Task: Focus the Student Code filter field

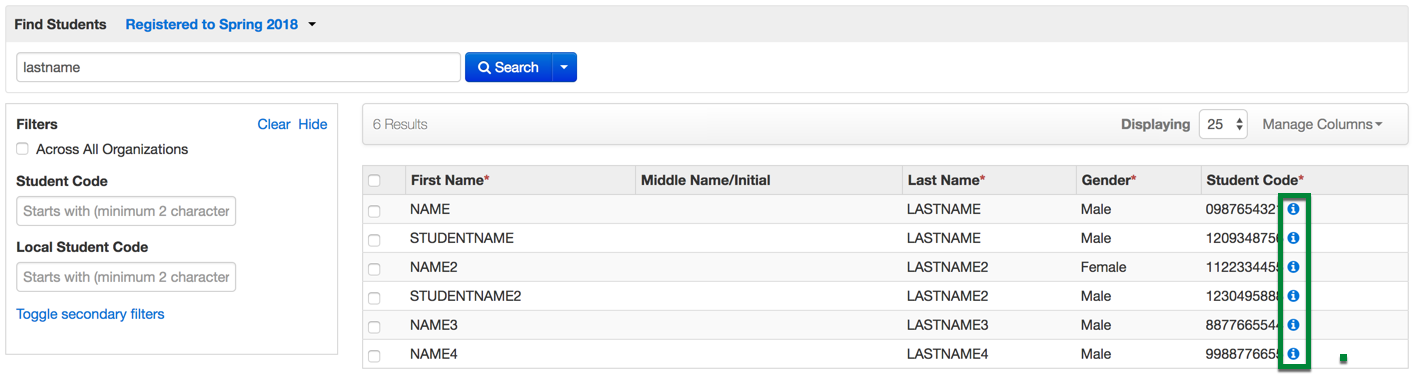Action: click(126, 211)
